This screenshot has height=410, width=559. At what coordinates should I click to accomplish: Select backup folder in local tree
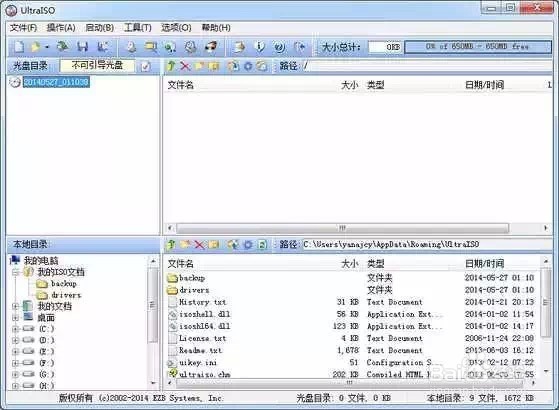tap(64, 284)
